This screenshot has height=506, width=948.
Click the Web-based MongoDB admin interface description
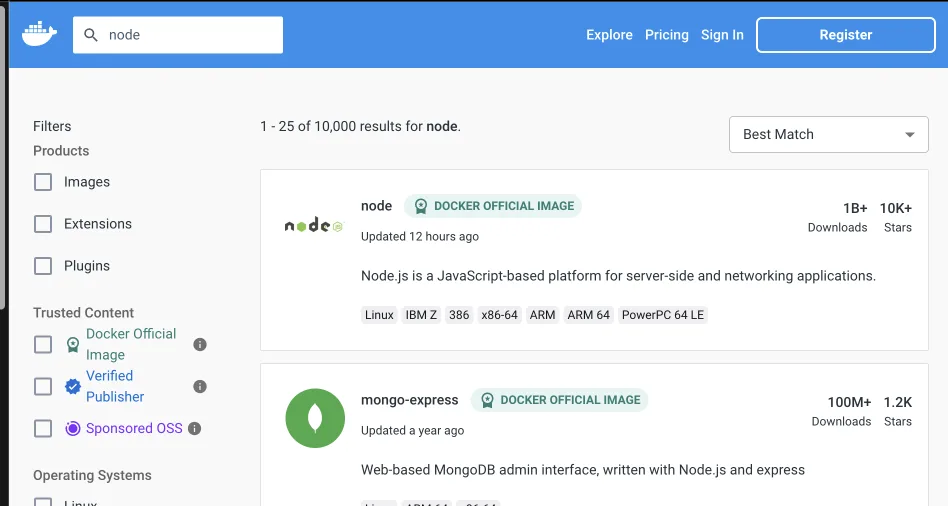click(x=583, y=470)
